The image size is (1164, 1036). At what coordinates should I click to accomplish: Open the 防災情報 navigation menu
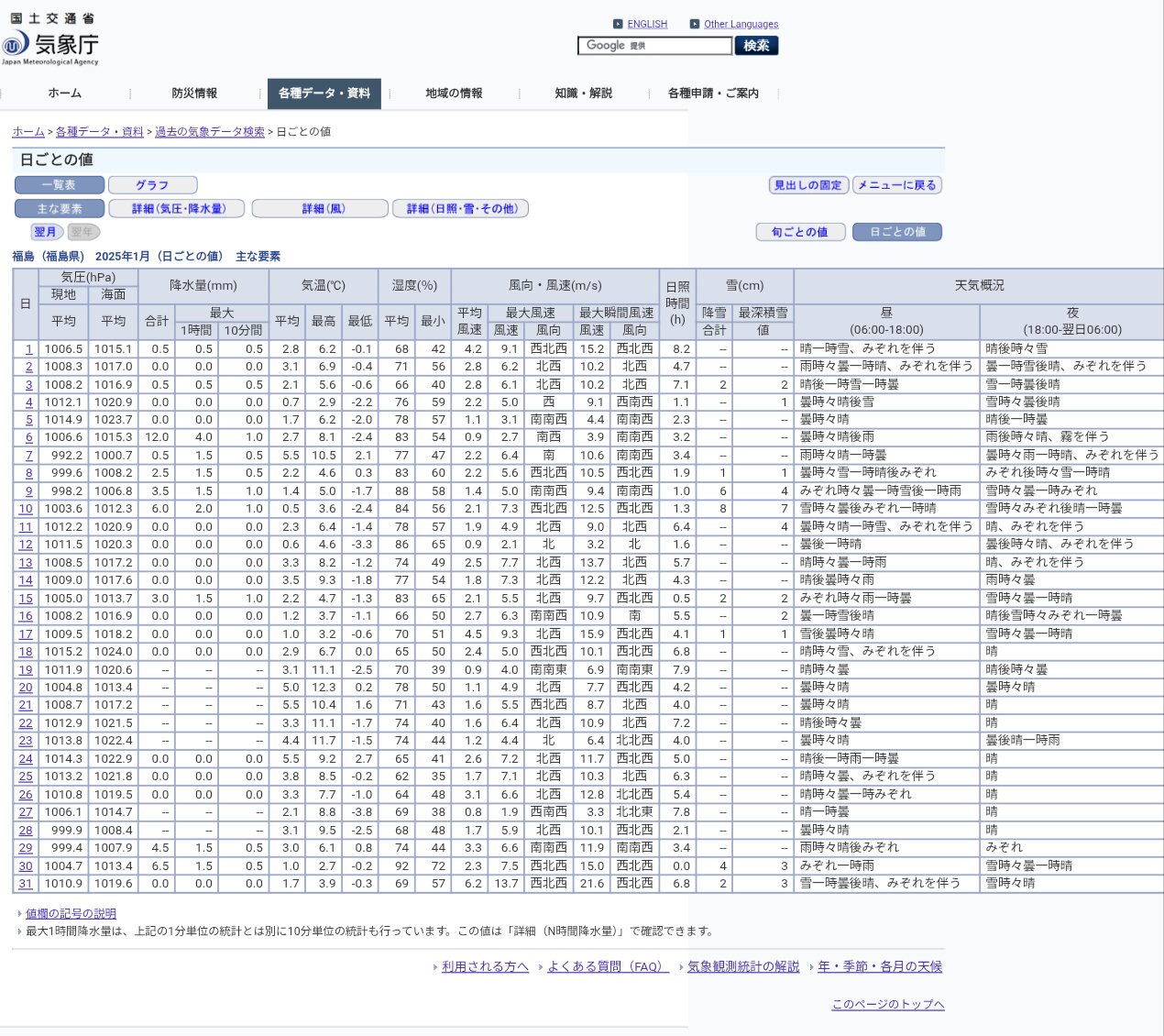(194, 94)
